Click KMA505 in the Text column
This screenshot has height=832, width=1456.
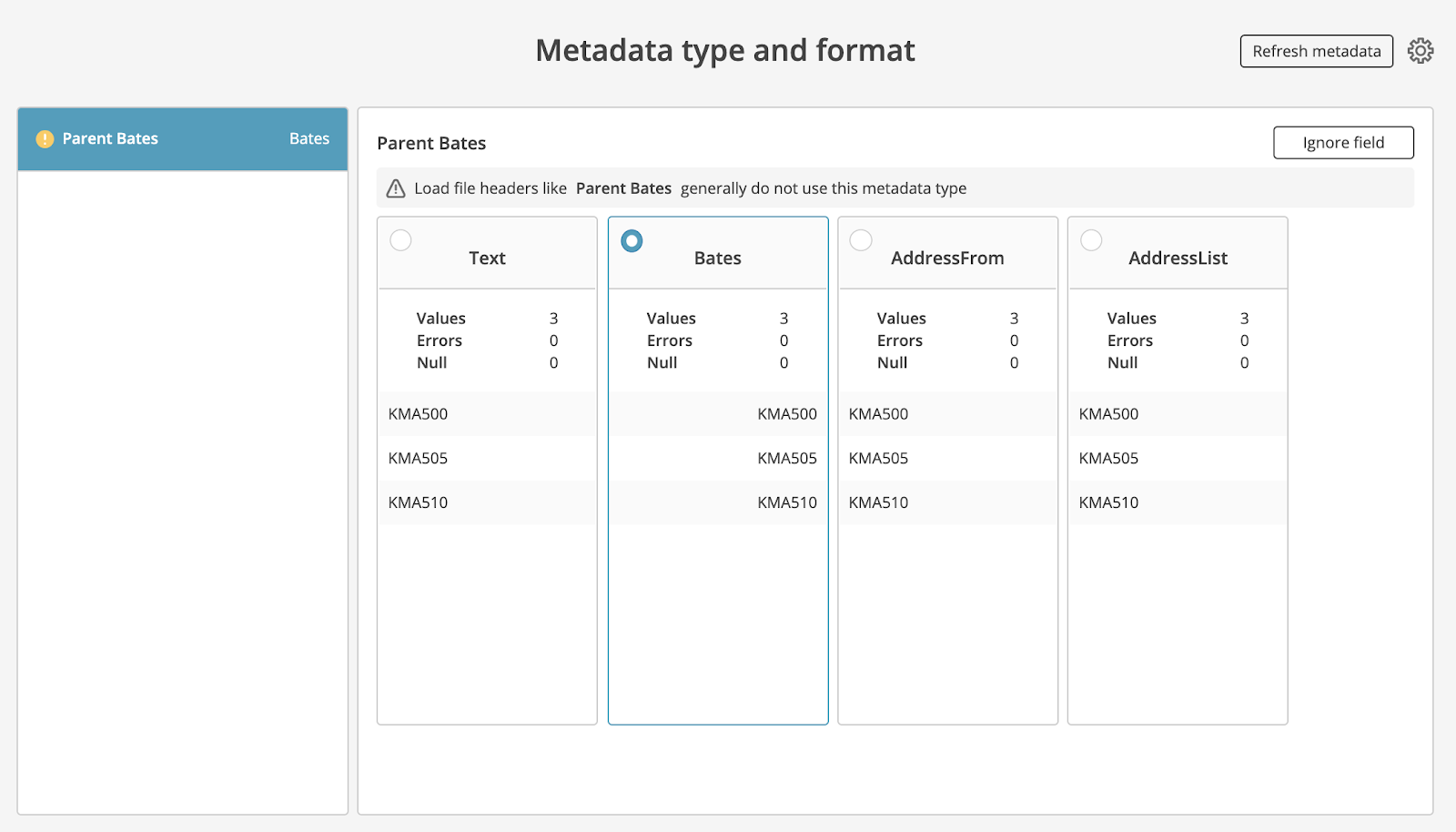418,459
